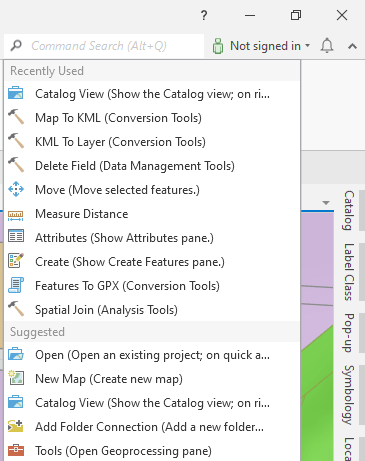Select Move (Move selected features.) text
Image resolution: width=365 pixels, height=461 pixels.
tap(117, 190)
